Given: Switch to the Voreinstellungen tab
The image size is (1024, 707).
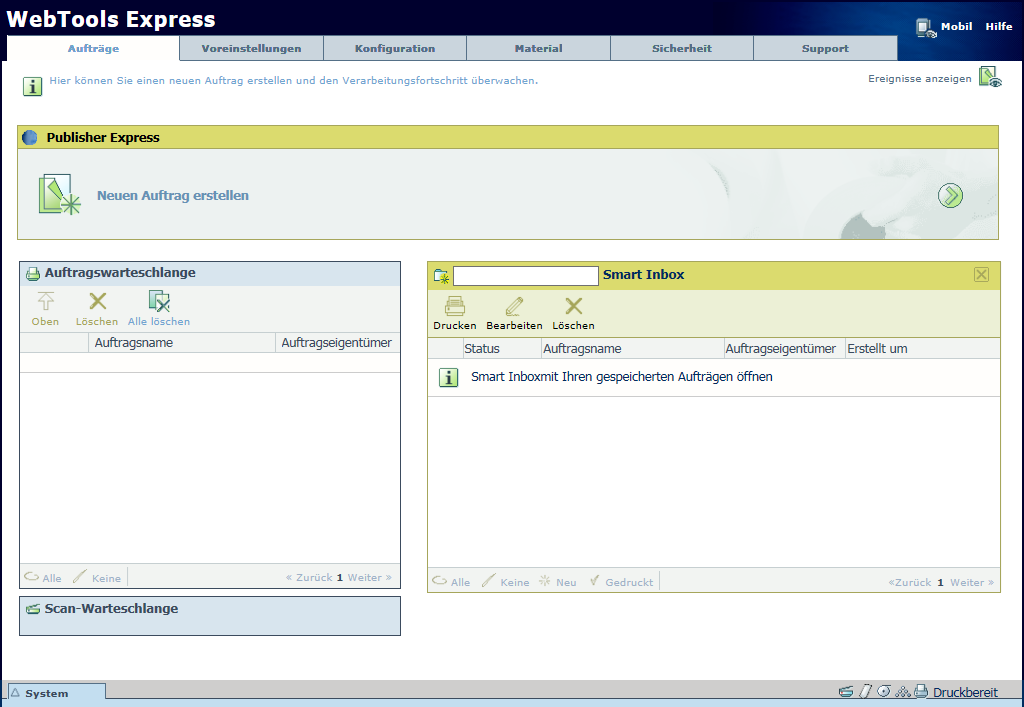Looking at the screenshot, I should (x=251, y=48).
